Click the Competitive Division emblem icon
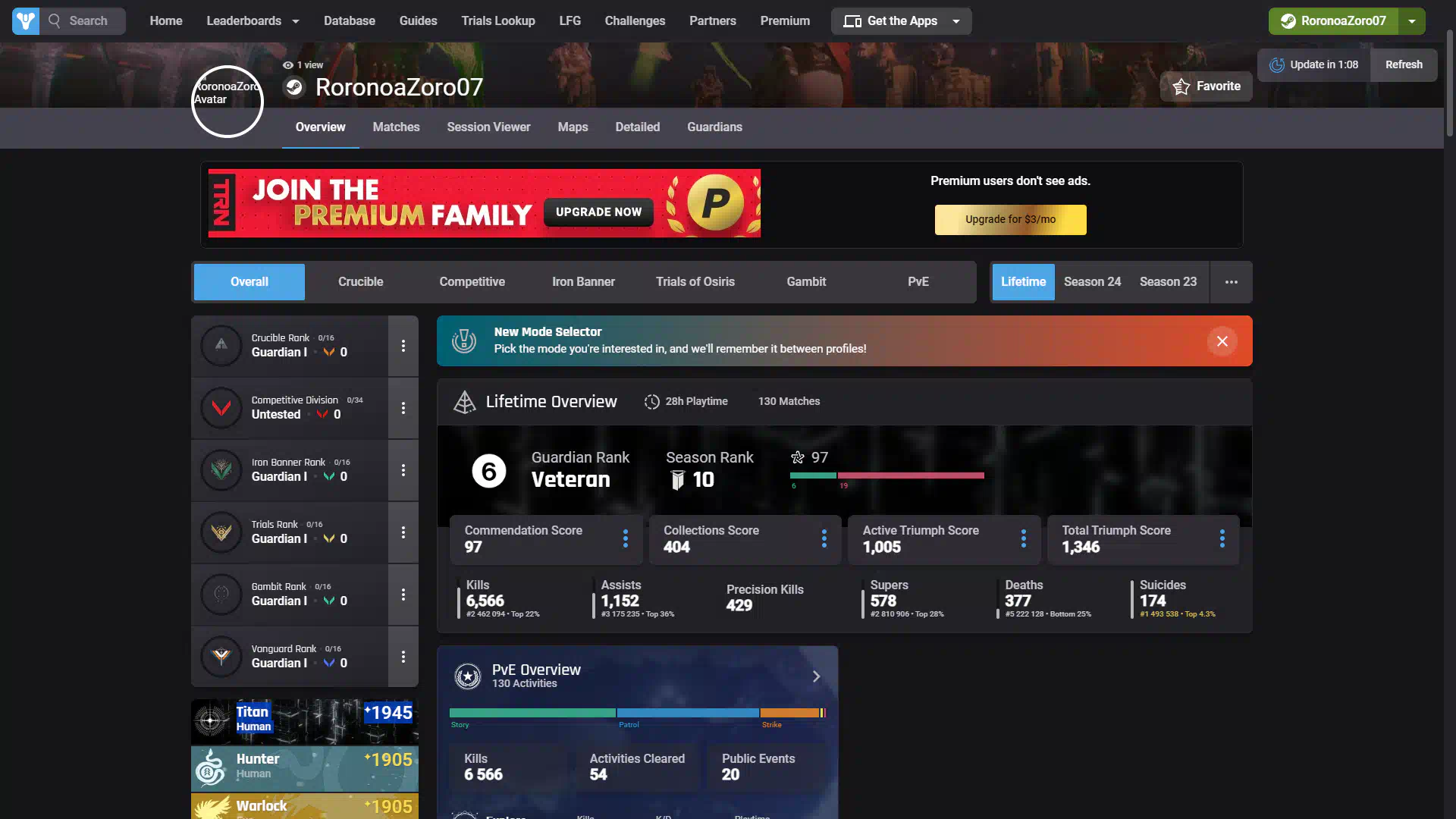This screenshot has width=1456, height=819. click(221, 408)
